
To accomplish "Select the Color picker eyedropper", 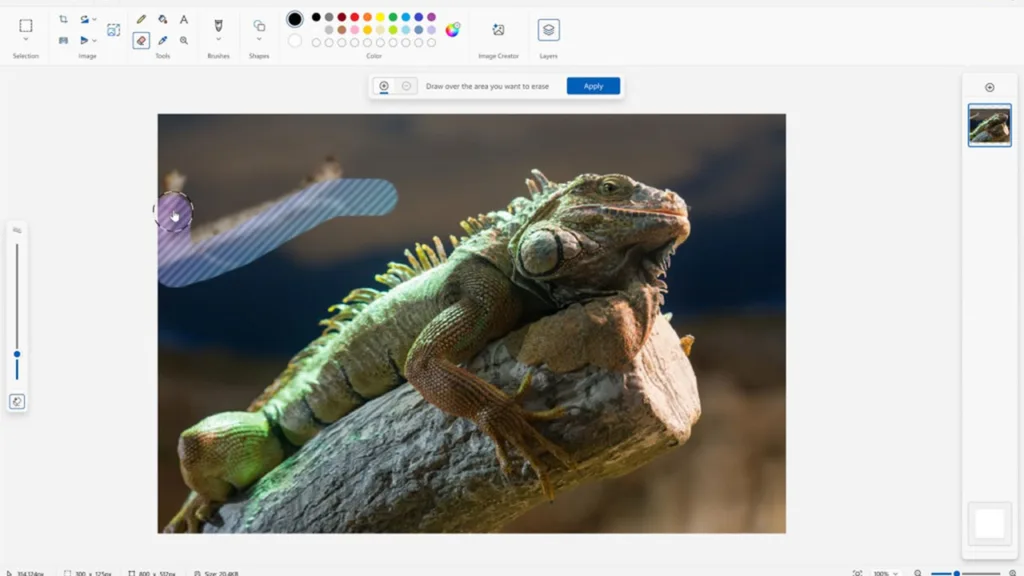I will click(163, 40).
